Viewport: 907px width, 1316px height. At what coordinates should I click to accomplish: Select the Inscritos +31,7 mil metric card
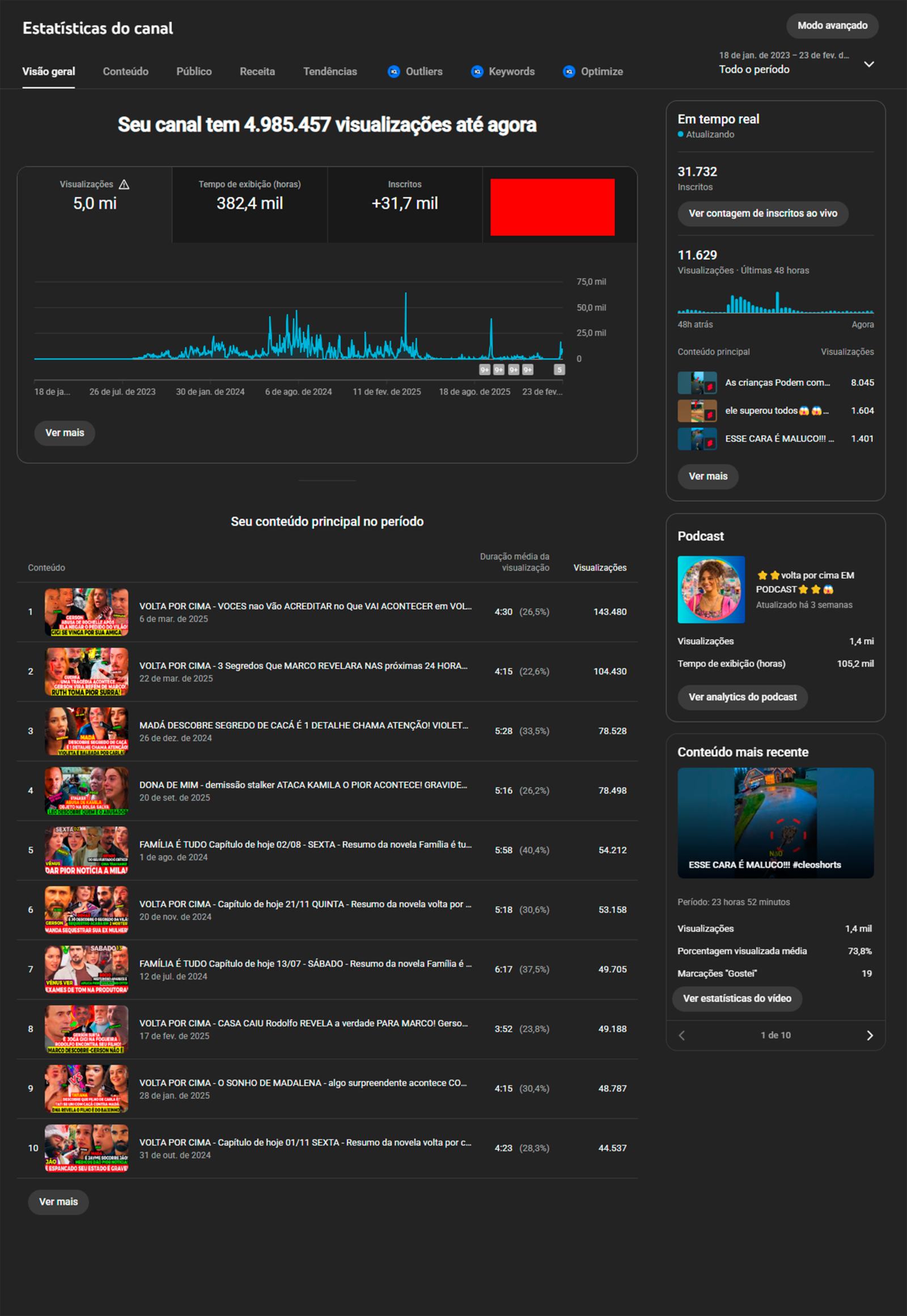click(405, 205)
